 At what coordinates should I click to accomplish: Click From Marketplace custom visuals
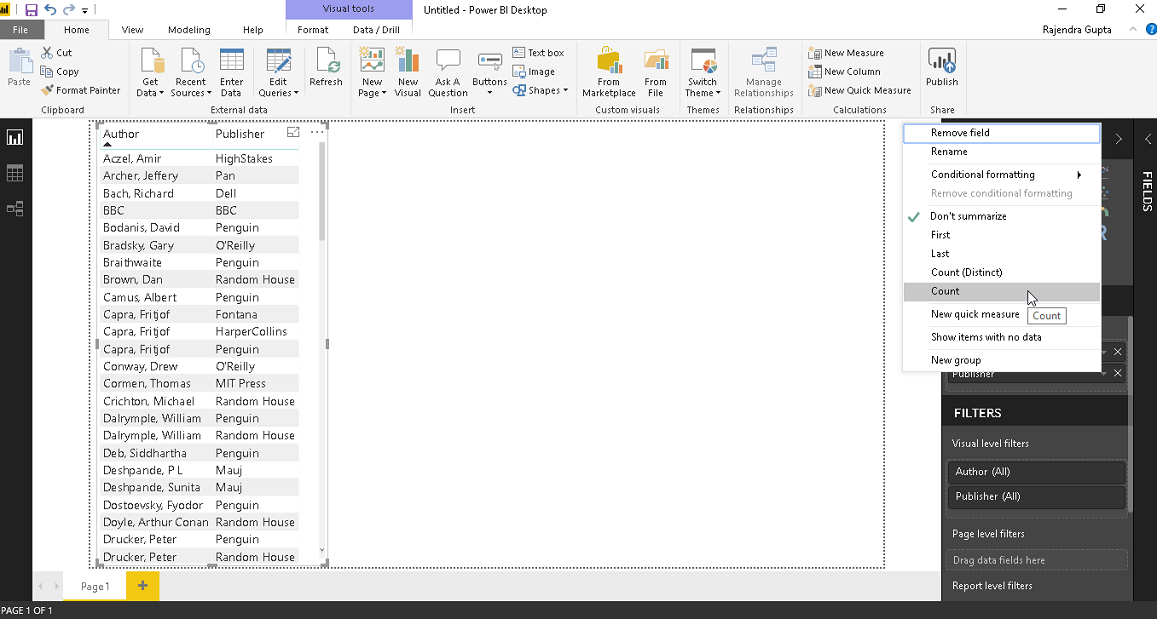tap(609, 72)
